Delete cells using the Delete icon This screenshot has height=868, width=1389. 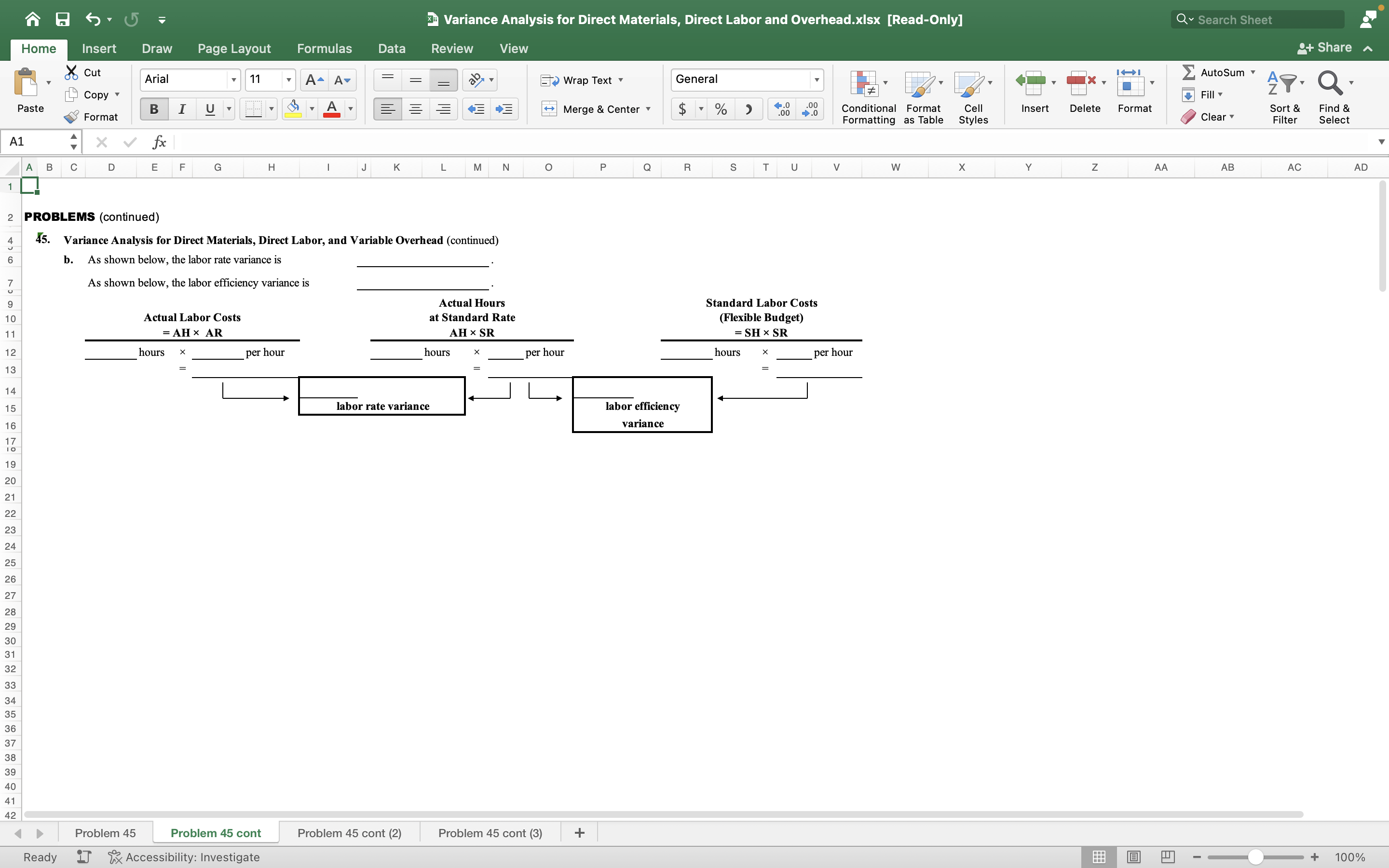tap(1081, 83)
